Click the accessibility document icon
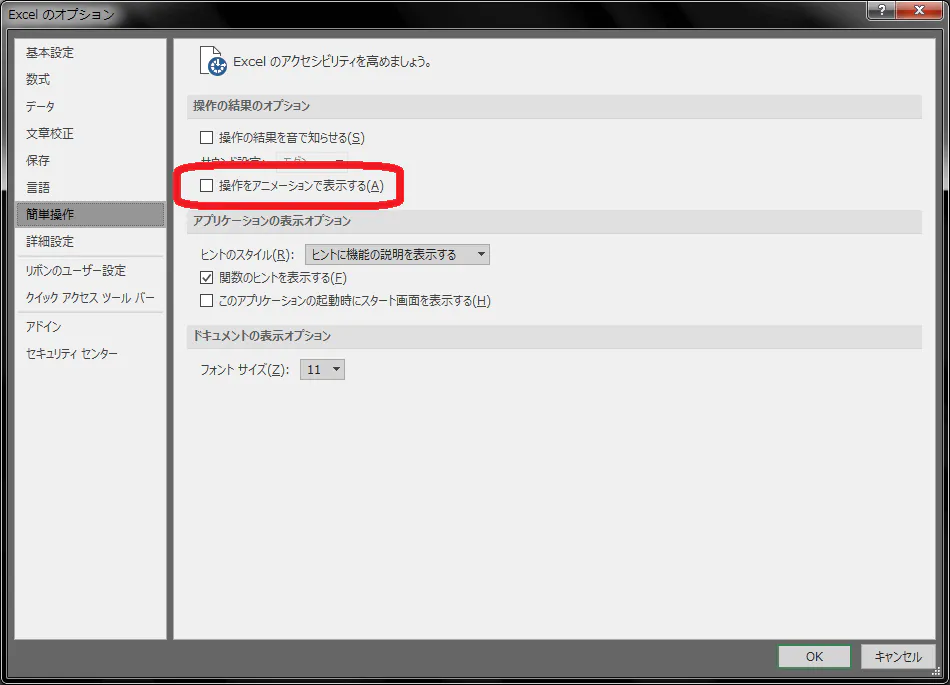The image size is (950, 685). click(x=213, y=61)
